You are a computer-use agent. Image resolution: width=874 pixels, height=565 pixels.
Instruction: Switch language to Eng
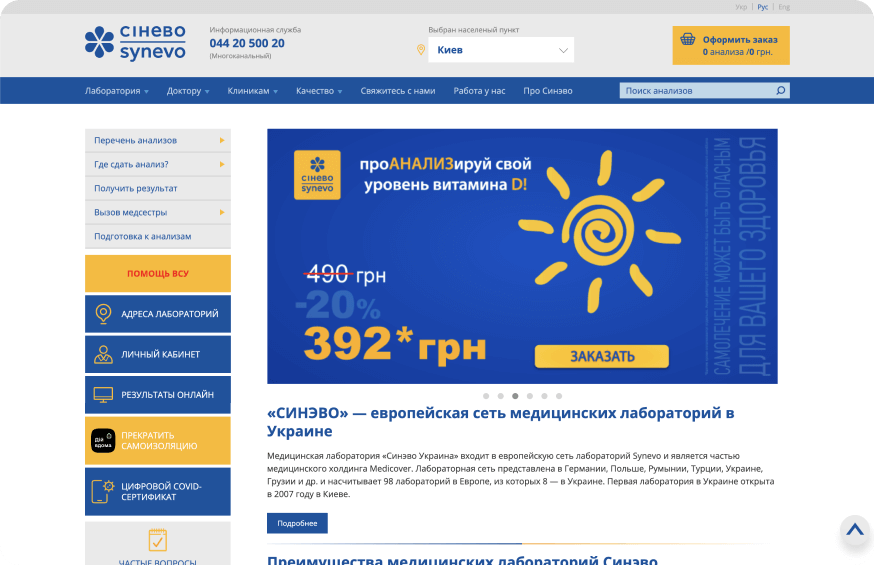(784, 7)
